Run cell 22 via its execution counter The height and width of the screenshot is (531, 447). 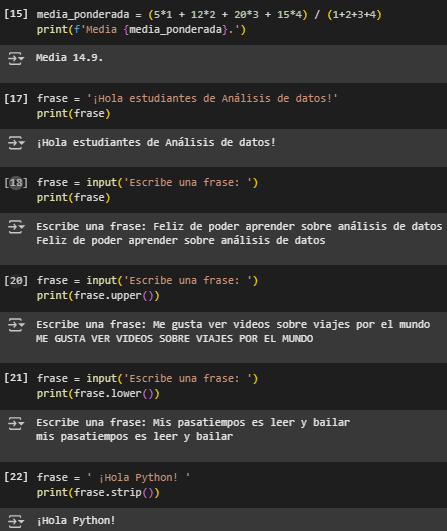16,477
